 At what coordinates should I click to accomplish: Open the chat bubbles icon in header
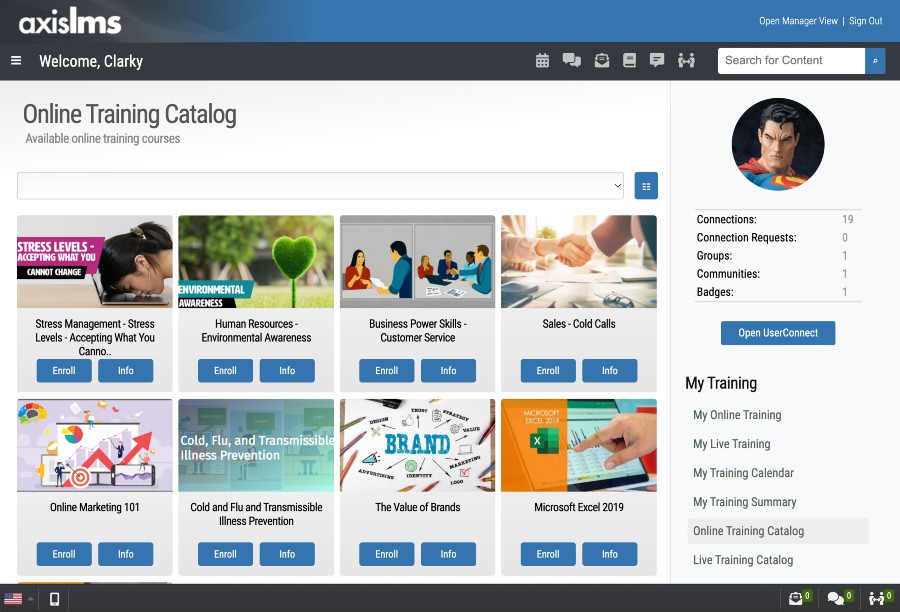tap(572, 60)
